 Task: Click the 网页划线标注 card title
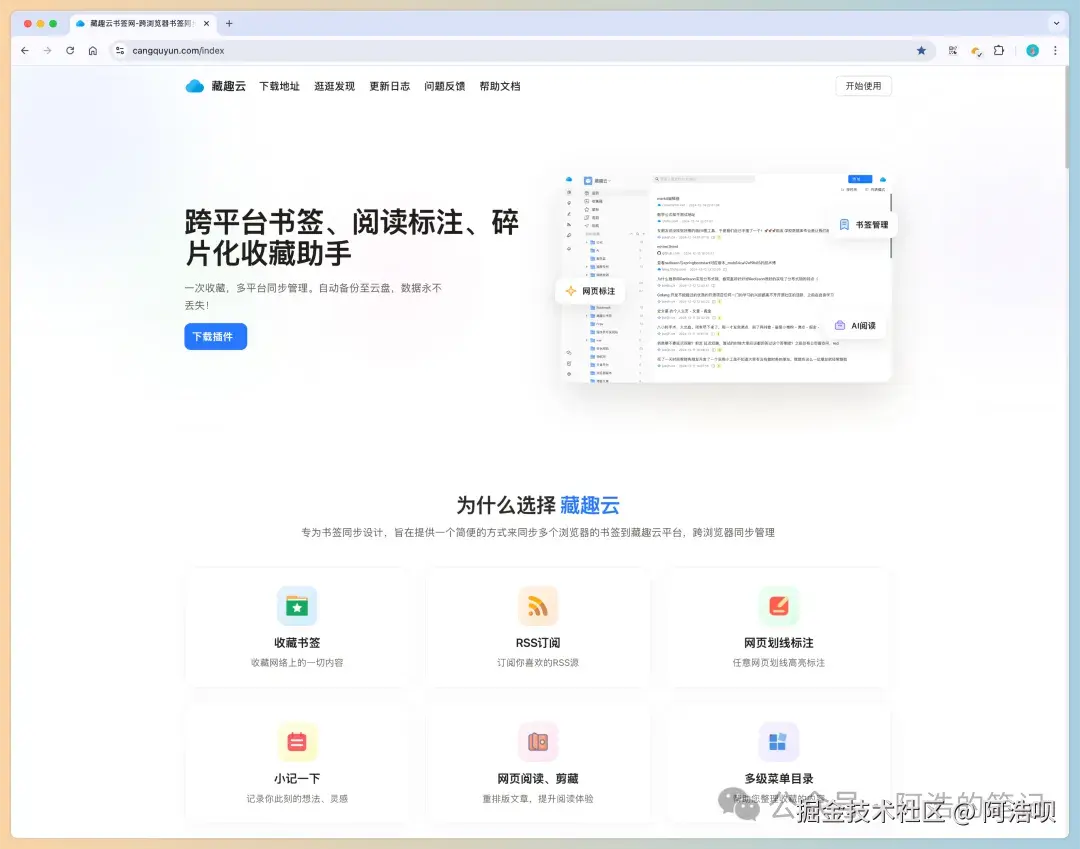pyautogui.click(x=779, y=642)
